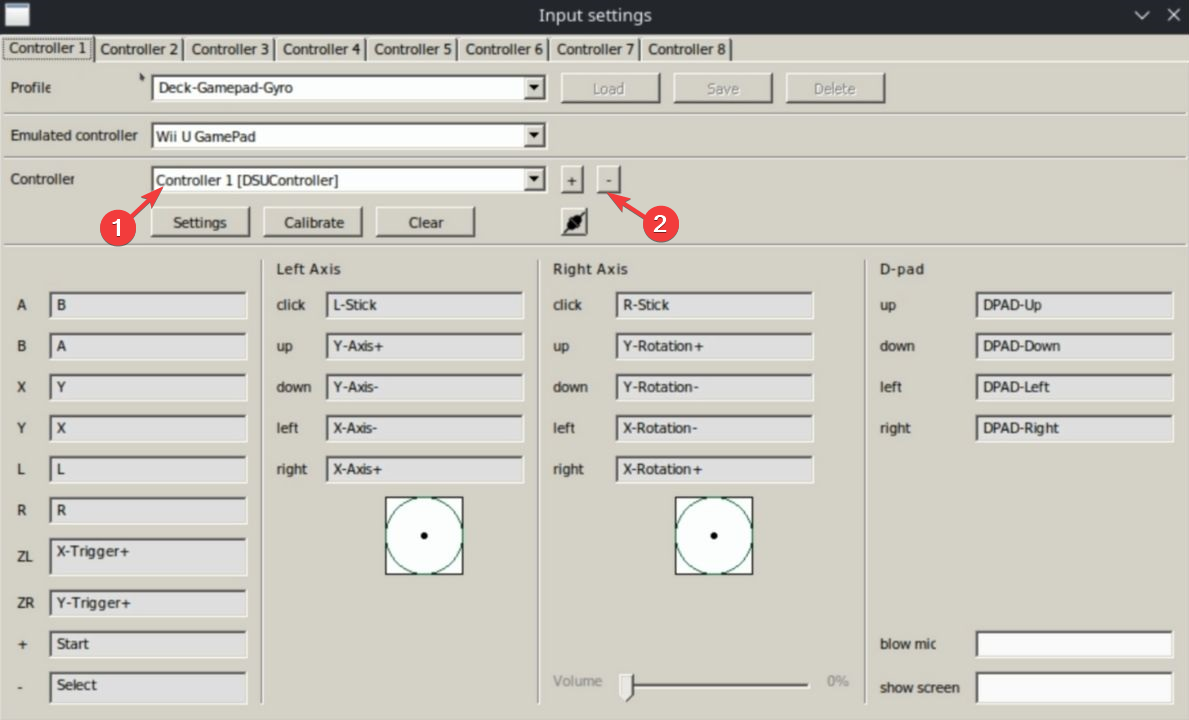Click the Clear mappings button
The height and width of the screenshot is (720, 1189).
tap(425, 222)
